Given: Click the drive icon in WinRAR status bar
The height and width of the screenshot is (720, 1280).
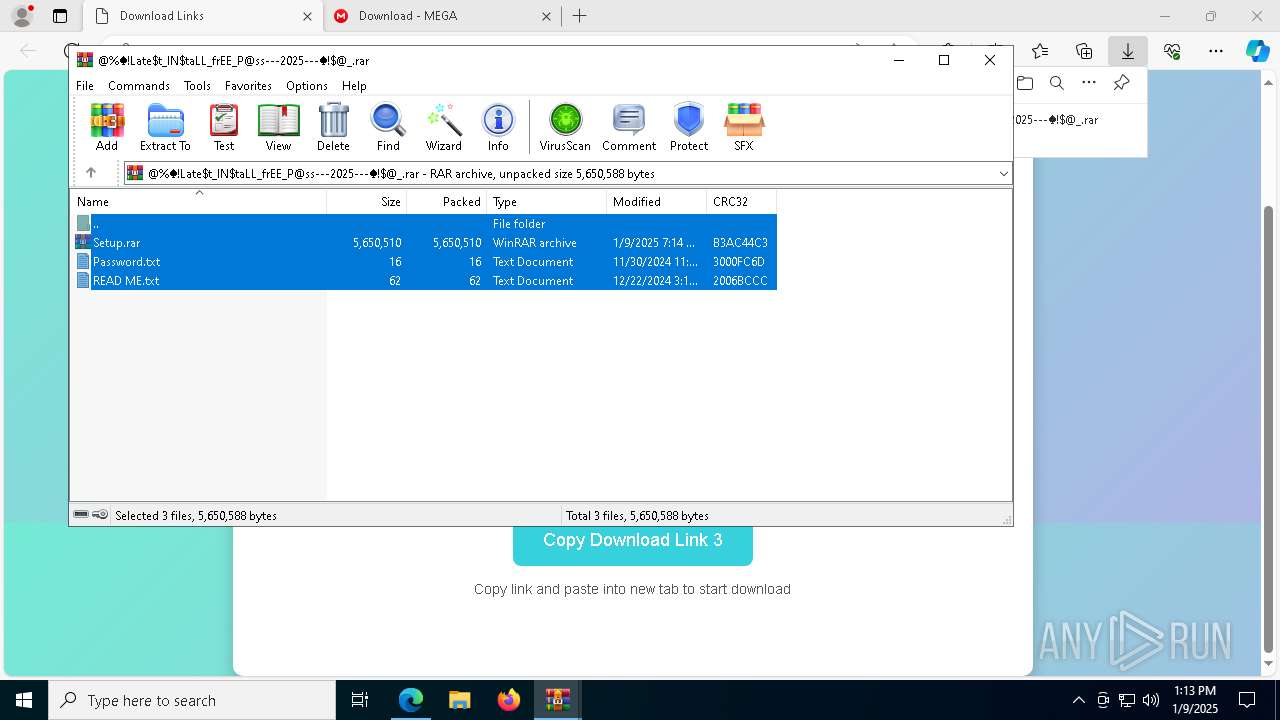Looking at the screenshot, I should coord(81,515).
